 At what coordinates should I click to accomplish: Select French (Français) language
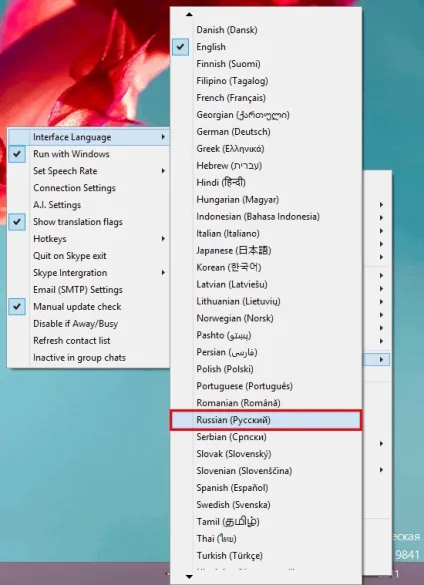266,98
